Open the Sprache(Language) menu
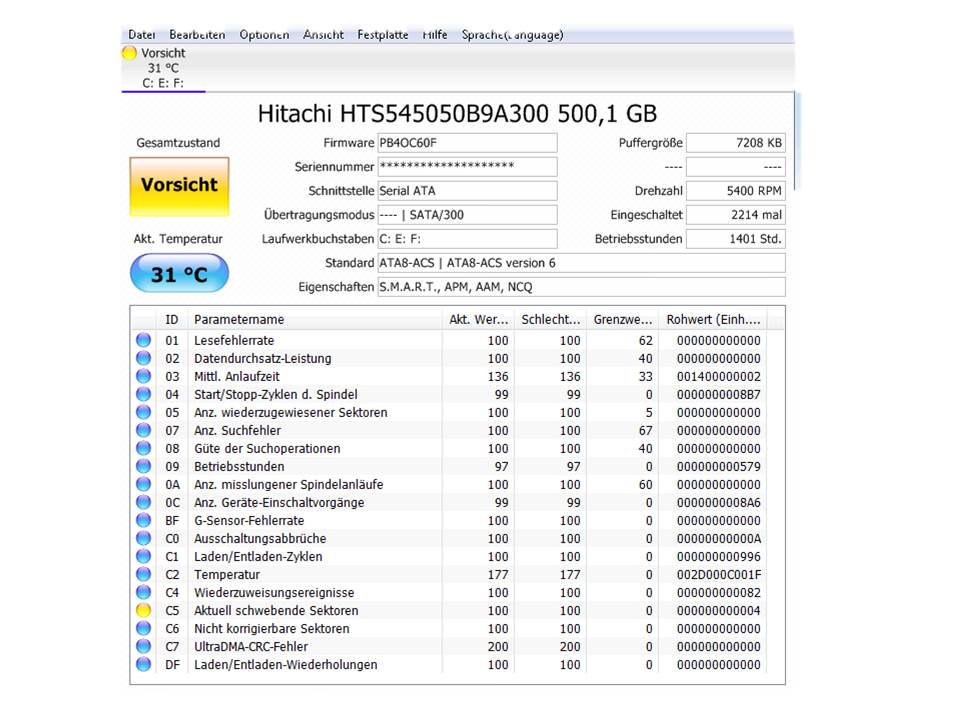Image resolution: width=960 pixels, height=720 pixels. (x=512, y=35)
